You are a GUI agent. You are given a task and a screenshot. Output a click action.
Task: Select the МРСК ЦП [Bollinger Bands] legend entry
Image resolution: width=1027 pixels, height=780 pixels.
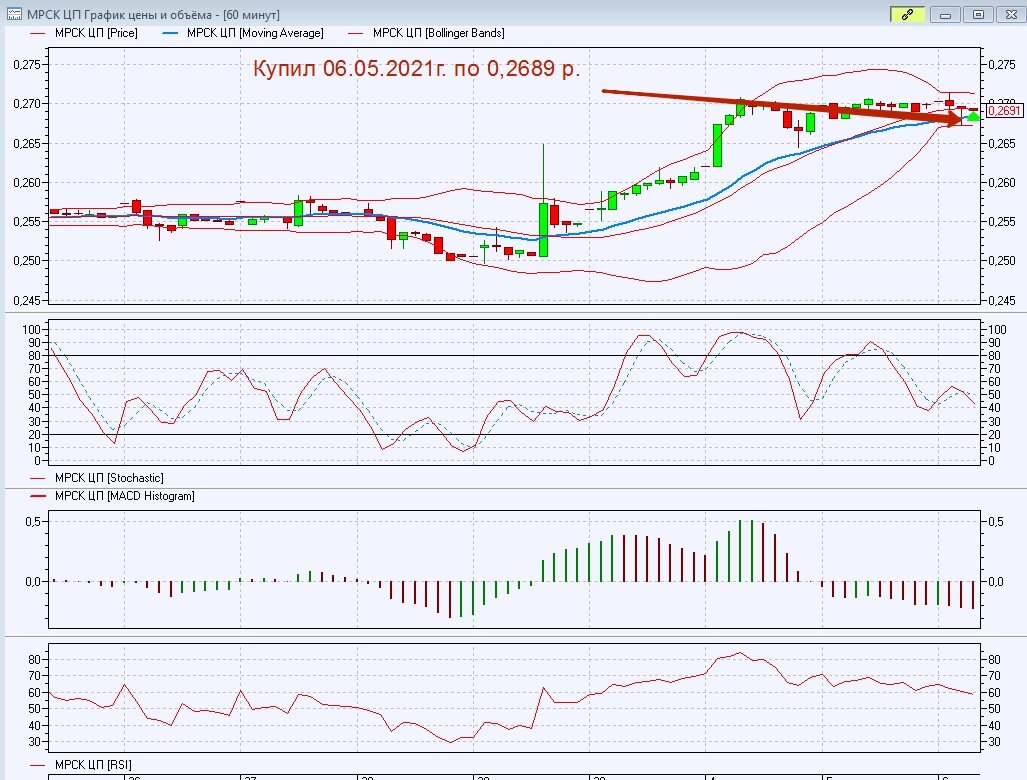(x=438, y=33)
